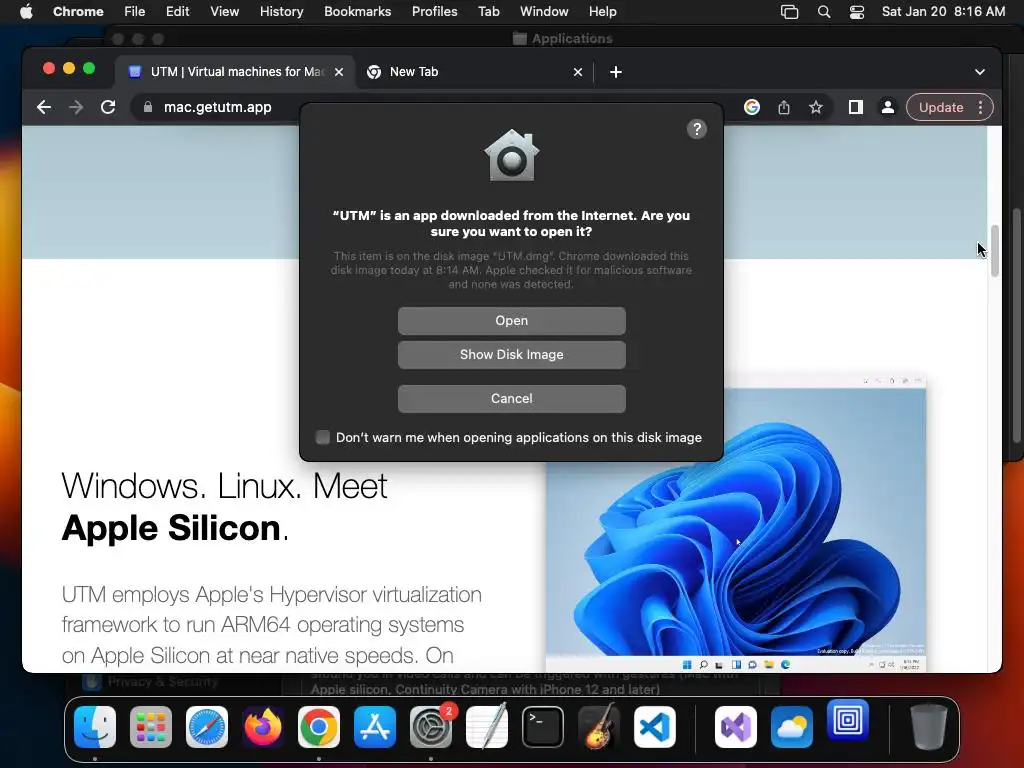Open Spotlight search
This screenshot has width=1024, height=768.
tap(824, 11)
